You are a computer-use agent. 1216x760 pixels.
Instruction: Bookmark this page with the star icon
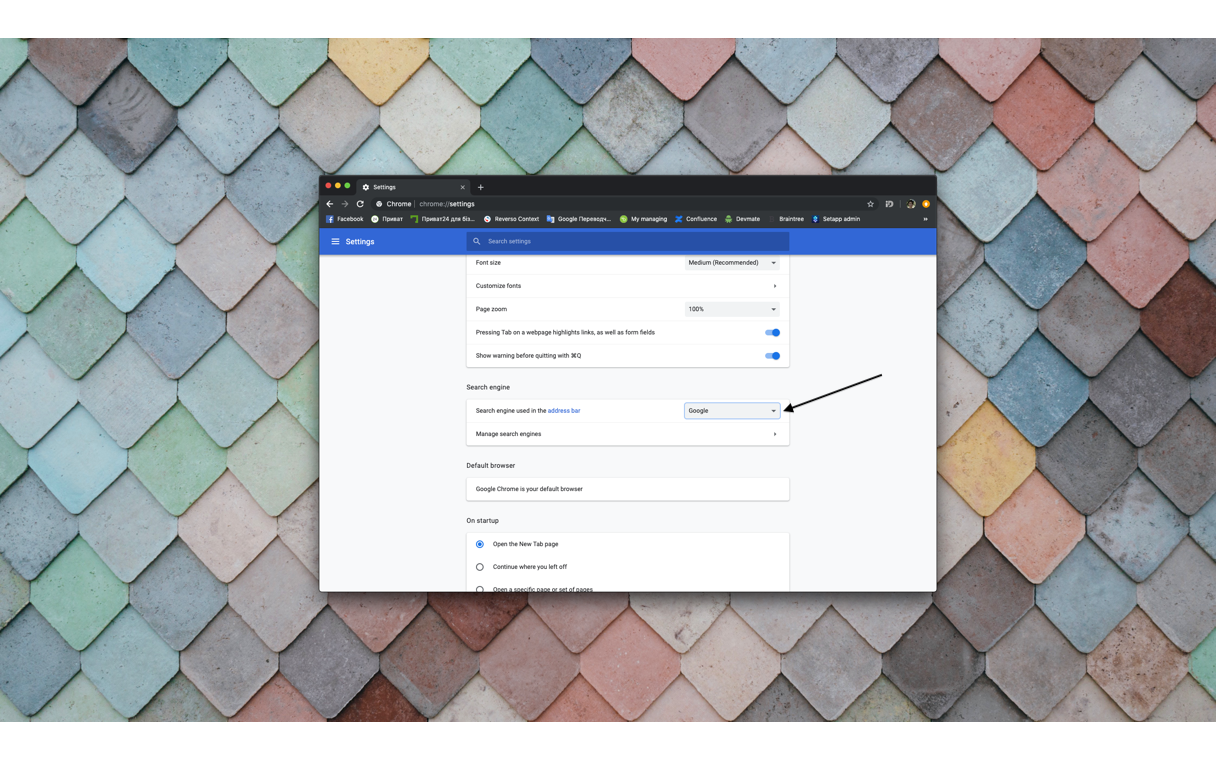coord(870,204)
